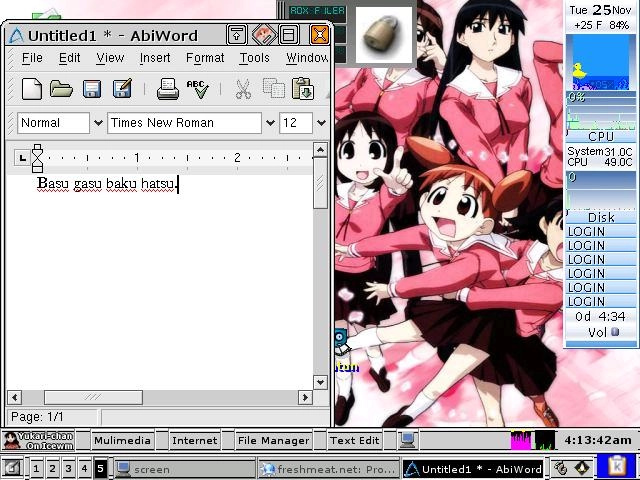640x480 pixels.
Task: Click the Internet taskbar button
Action: 195,440
